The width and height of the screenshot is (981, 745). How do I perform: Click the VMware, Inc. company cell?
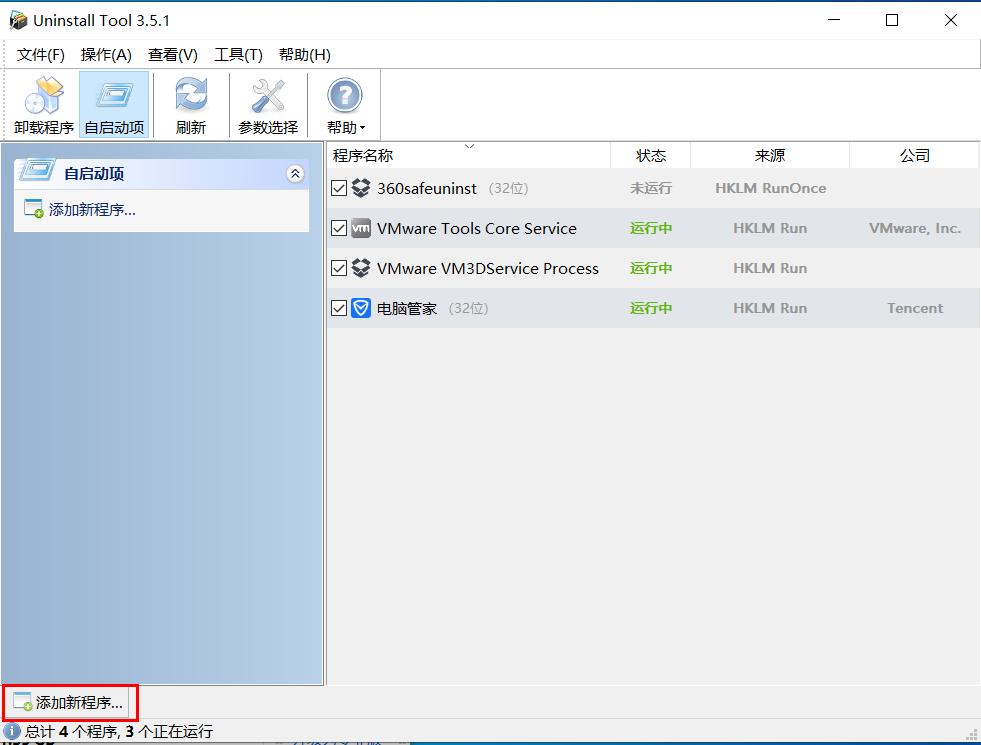[x=915, y=228]
